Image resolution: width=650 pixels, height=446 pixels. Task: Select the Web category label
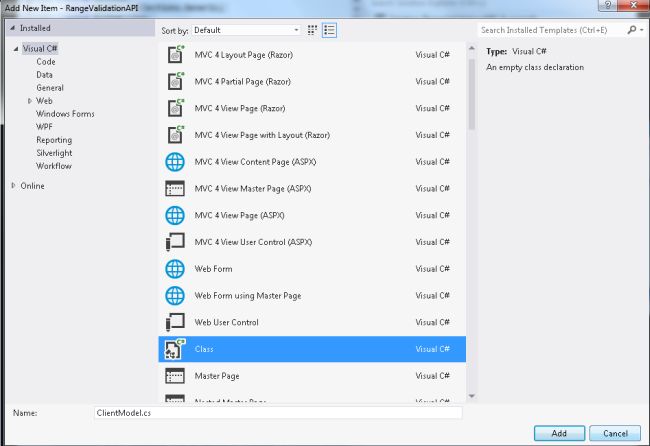click(x=44, y=101)
